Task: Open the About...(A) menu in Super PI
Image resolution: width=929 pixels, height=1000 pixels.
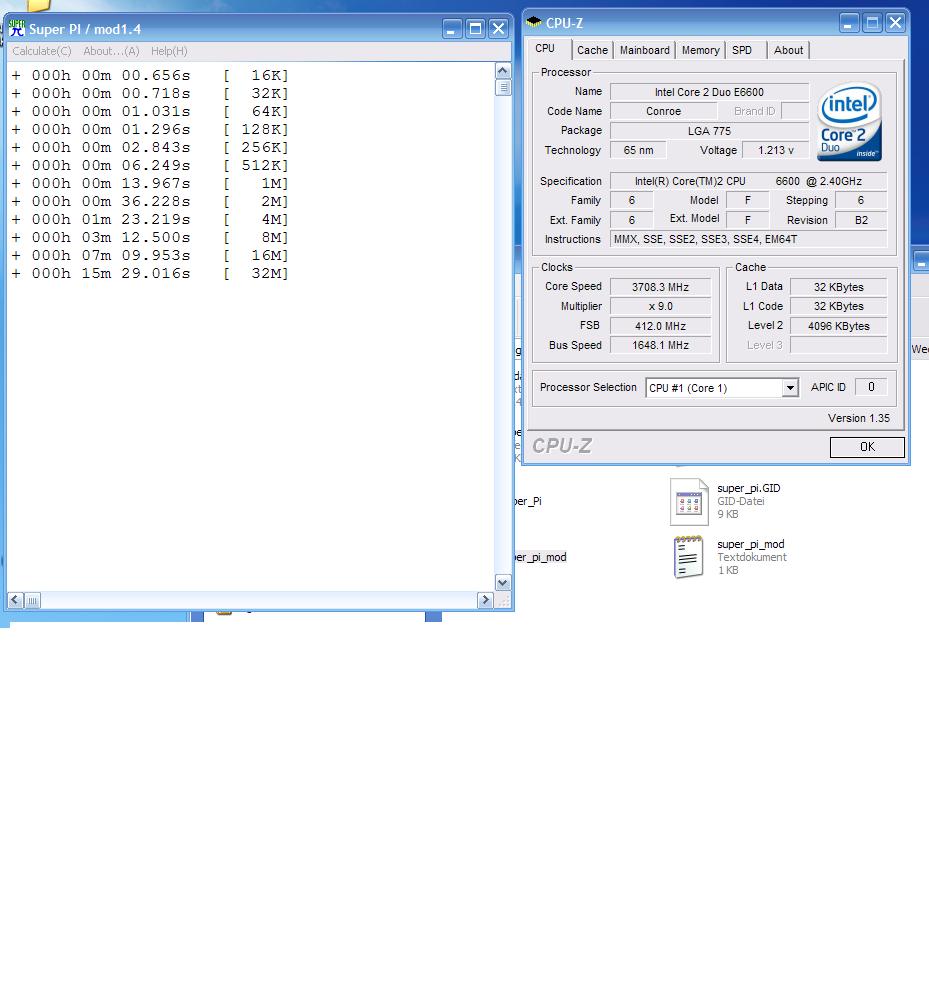Action: coord(111,51)
